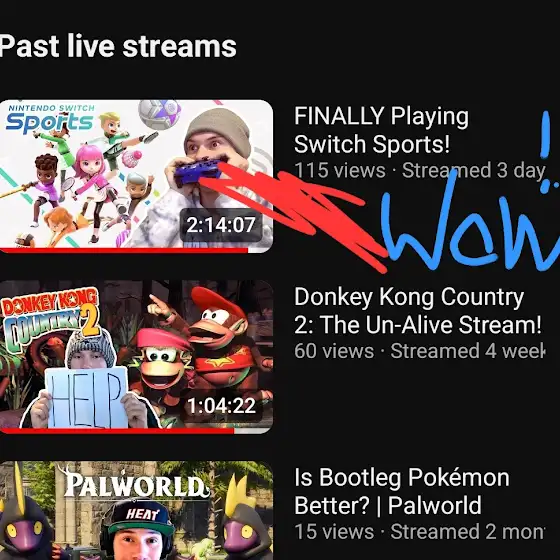Open the Donkey Kong Country 2 thumbnail
560x560 pixels.
coord(136,357)
